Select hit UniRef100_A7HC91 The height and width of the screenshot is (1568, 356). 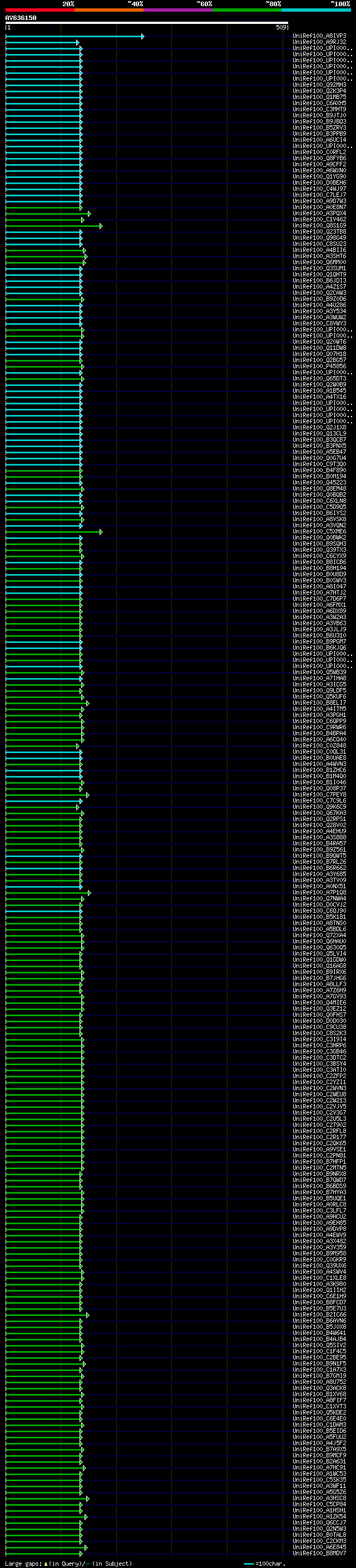point(319,1467)
